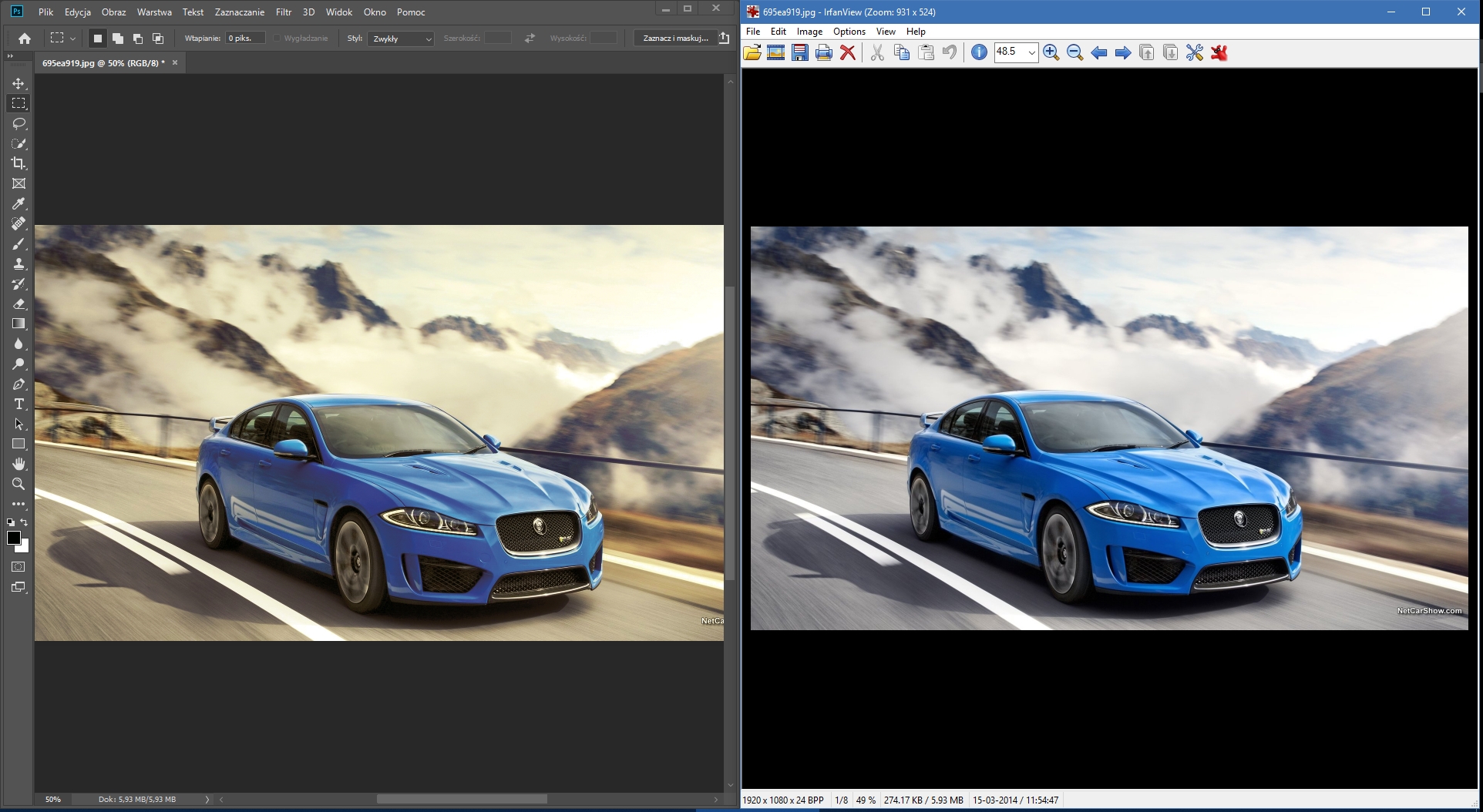Viewport: 1483px width, 812px height.
Task: Toggle the Wygładzanie checkbox
Action: tap(277, 39)
